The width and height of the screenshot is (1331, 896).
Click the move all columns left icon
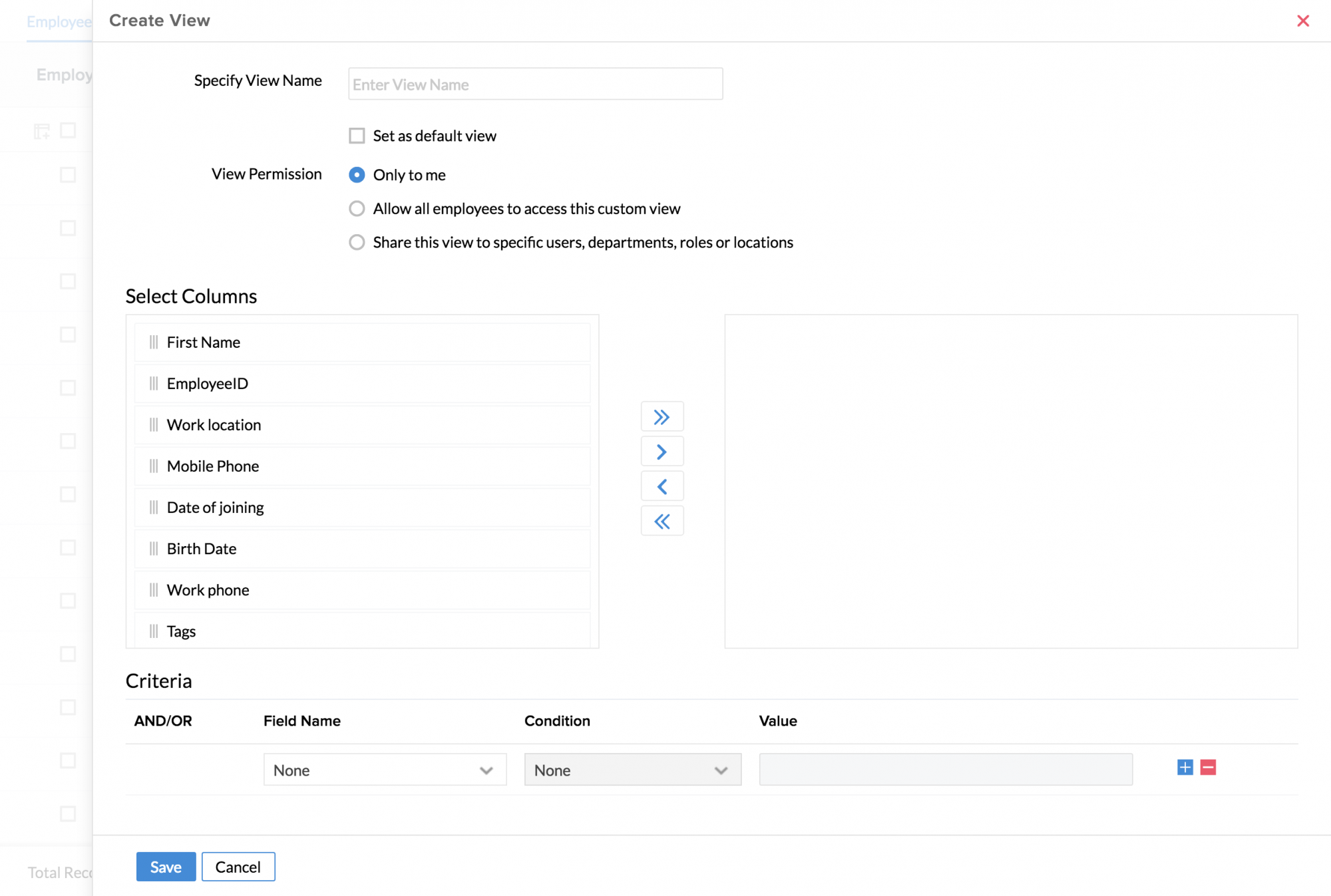[x=662, y=522]
